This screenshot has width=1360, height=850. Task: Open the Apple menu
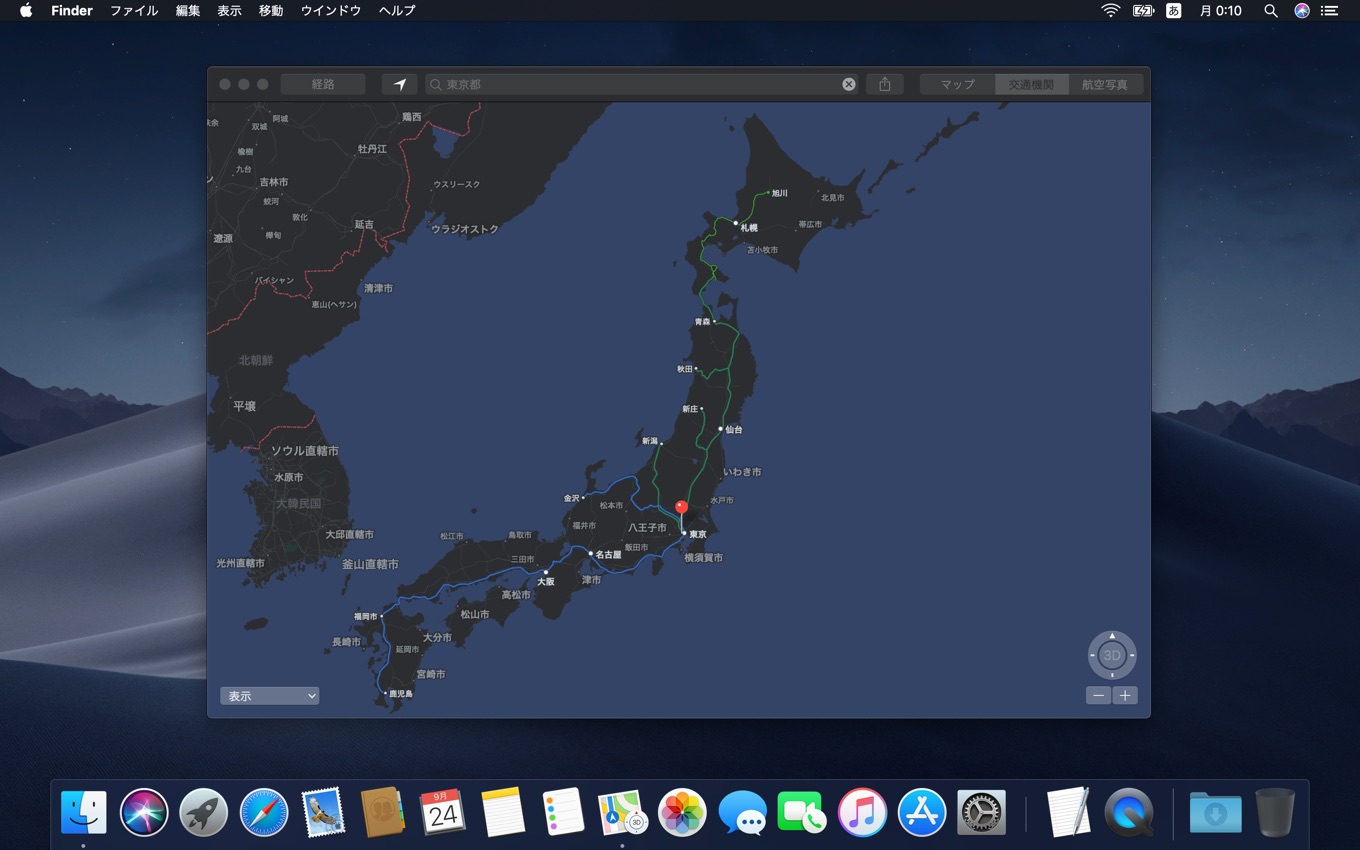click(x=26, y=11)
